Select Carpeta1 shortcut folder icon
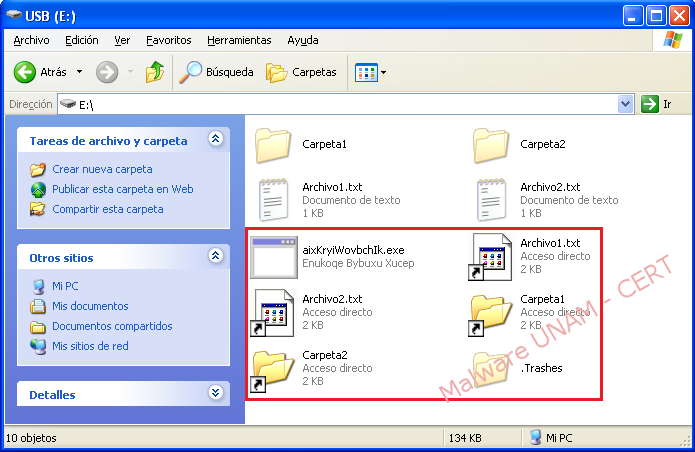 [x=490, y=316]
